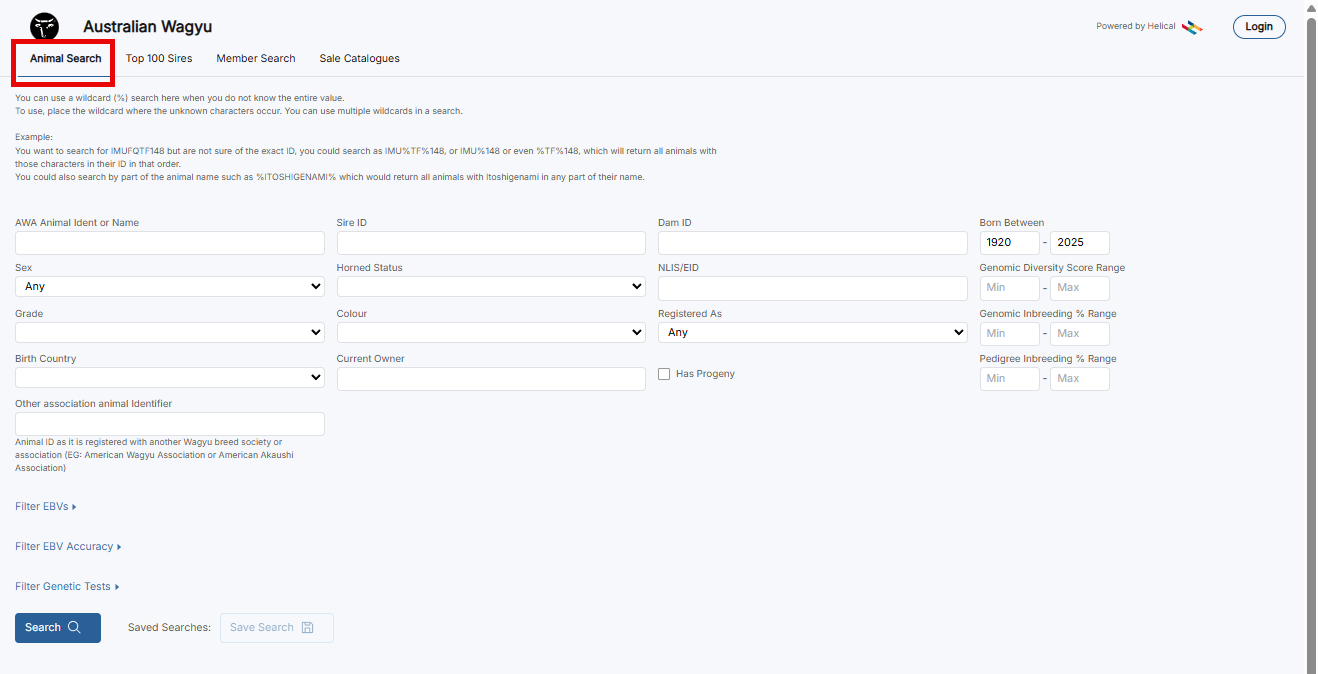Image resolution: width=1318 pixels, height=674 pixels.
Task: Click the Helical rainbow logo icon
Action: point(1192,27)
